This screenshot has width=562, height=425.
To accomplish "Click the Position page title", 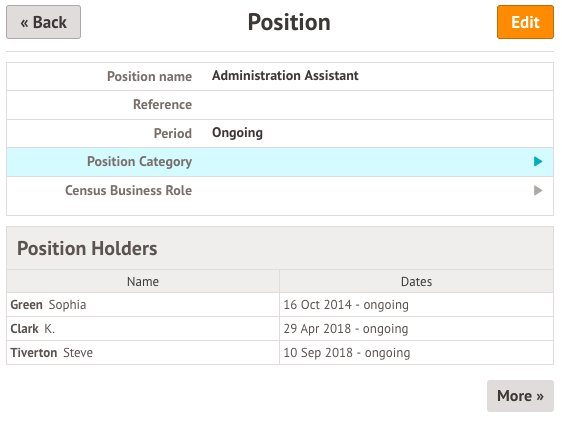I will point(289,22).
